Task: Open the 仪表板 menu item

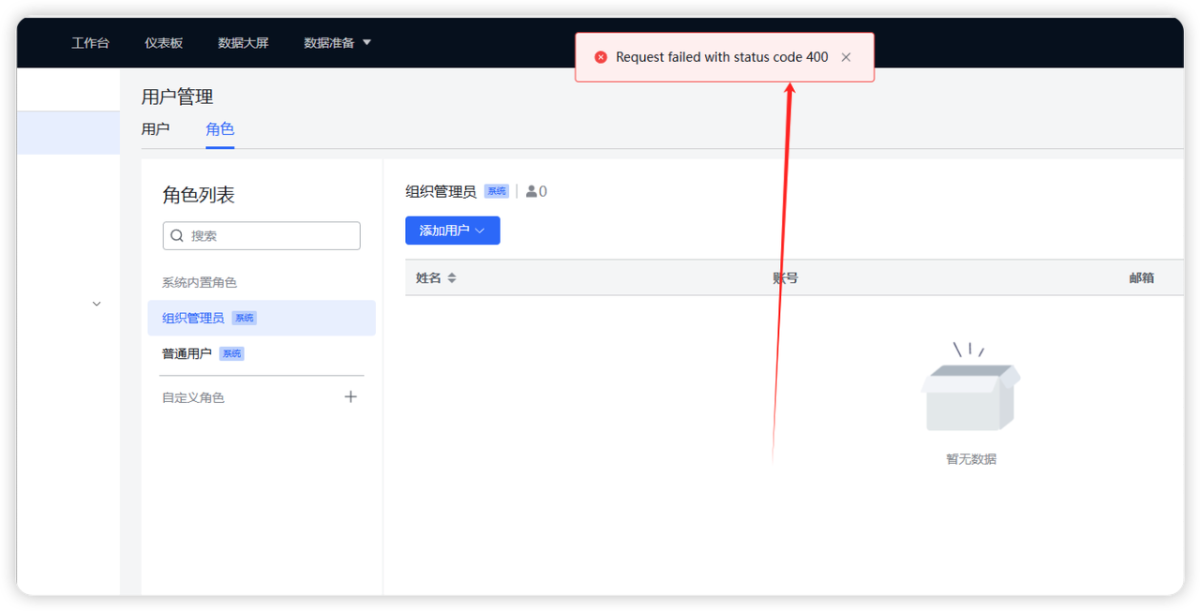Action: (x=163, y=43)
